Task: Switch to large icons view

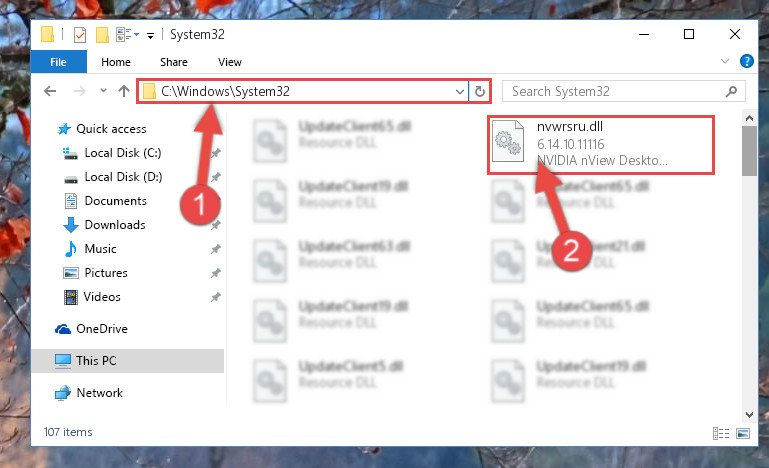Action: tap(743, 433)
